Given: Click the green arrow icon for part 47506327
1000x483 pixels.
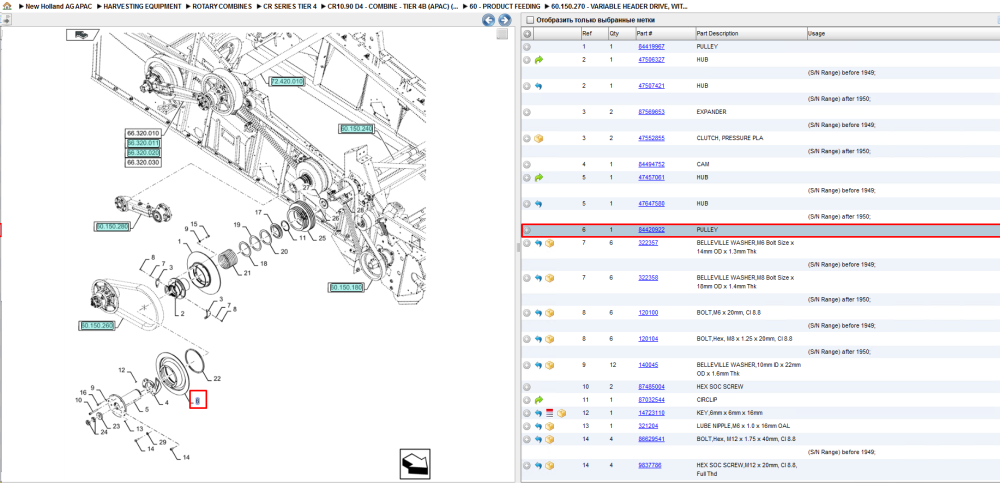Looking at the screenshot, I should (539, 60).
